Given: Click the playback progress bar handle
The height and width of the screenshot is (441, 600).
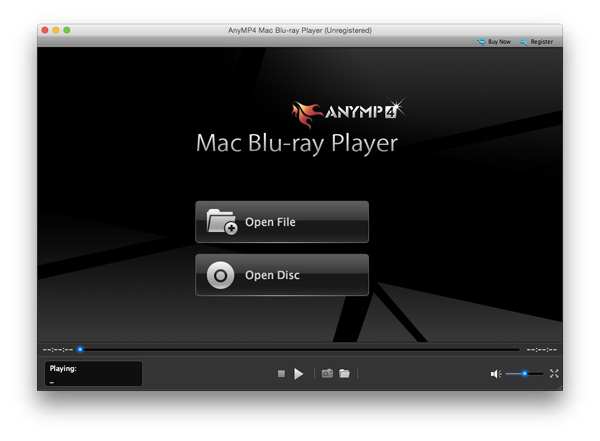Looking at the screenshot, I should [x=81, y=349].
